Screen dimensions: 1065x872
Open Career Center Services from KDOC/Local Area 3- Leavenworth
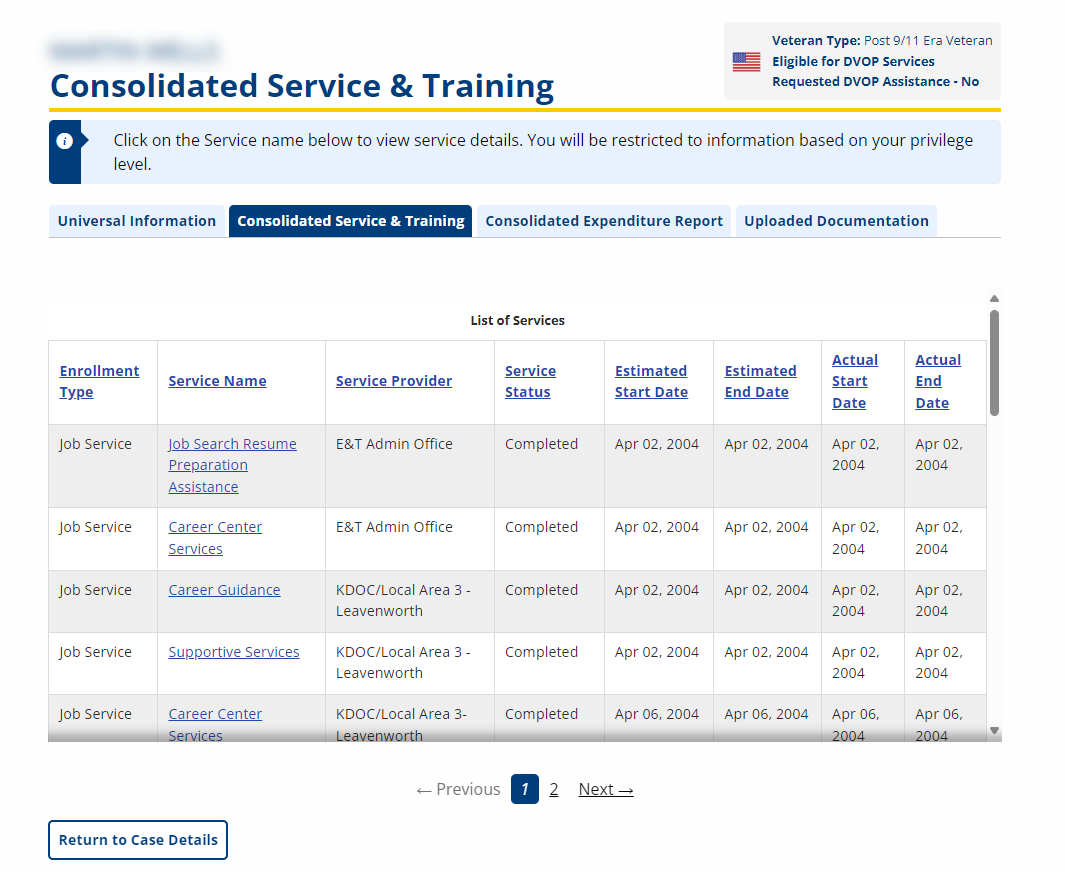[x=215, y=725]
